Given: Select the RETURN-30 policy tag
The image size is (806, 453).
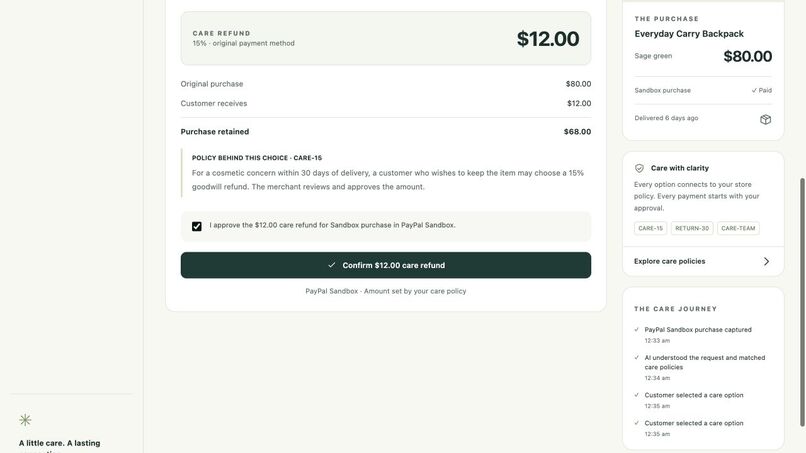Looking at the screenshot, I should [x=692, y=228].
